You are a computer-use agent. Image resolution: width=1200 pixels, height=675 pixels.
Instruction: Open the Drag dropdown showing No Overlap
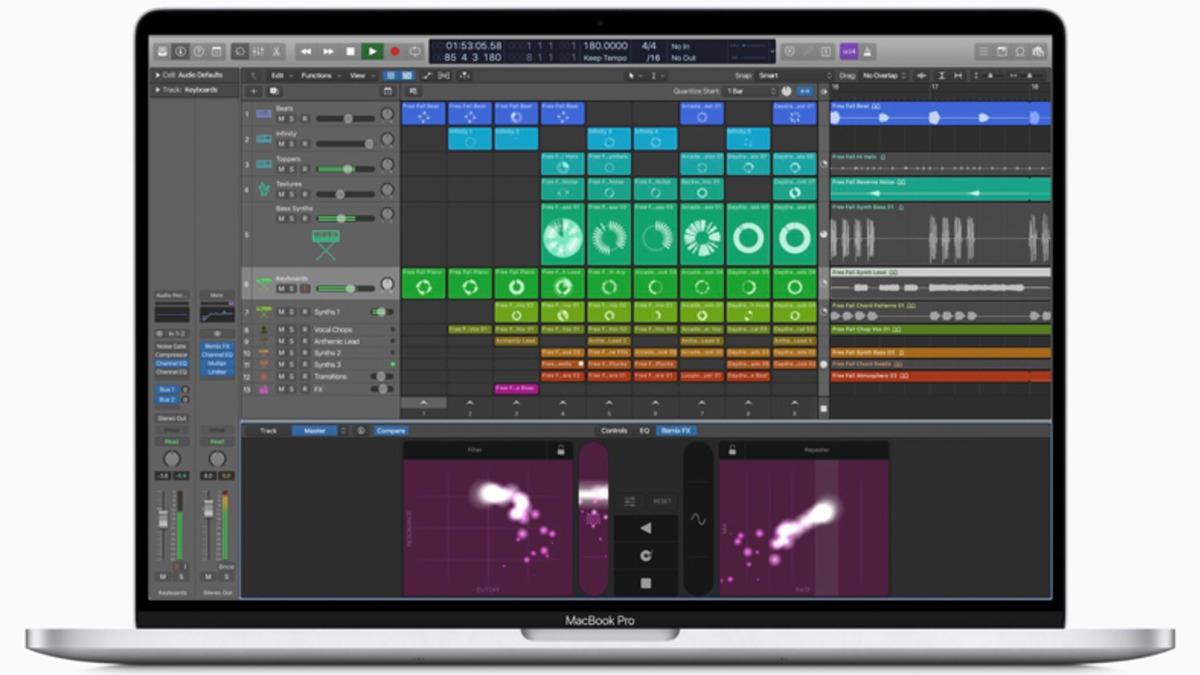click(x=880, y=76)
